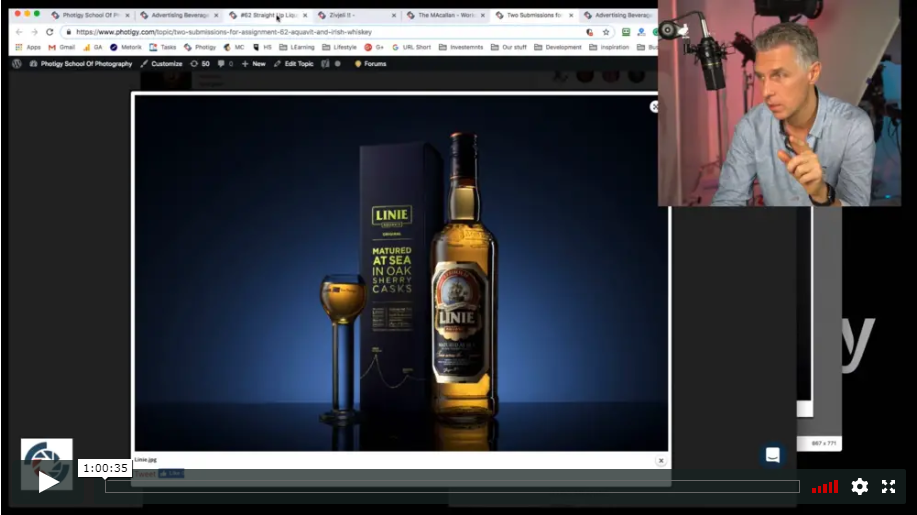Open the Tasks bookmark
The width and height of the screenshot is (917, 515).
[163, 47]
